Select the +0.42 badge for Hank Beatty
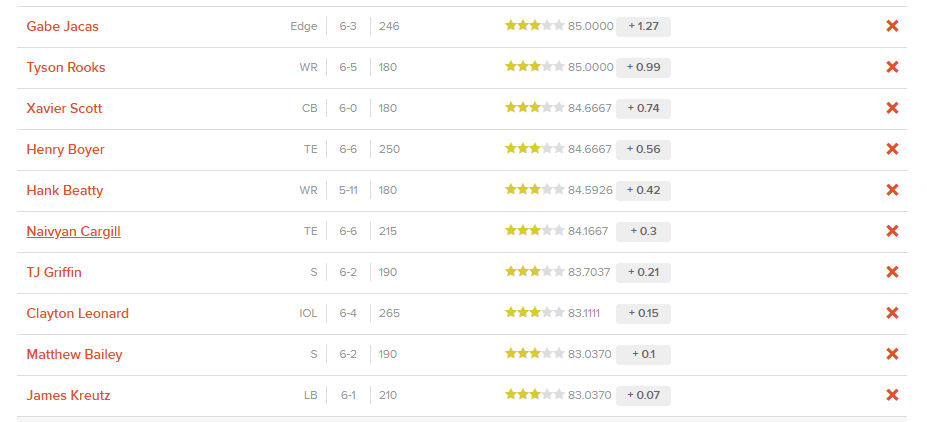 643,190
